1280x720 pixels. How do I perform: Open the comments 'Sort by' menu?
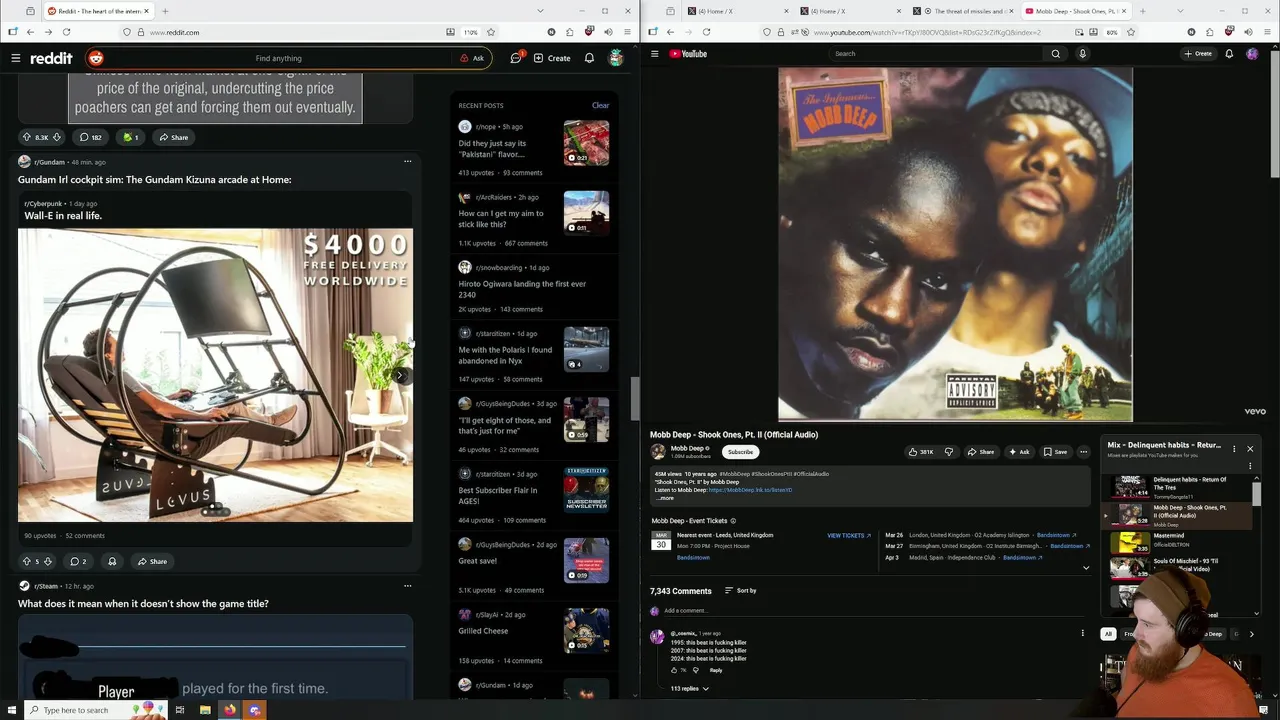coord(740,591)
